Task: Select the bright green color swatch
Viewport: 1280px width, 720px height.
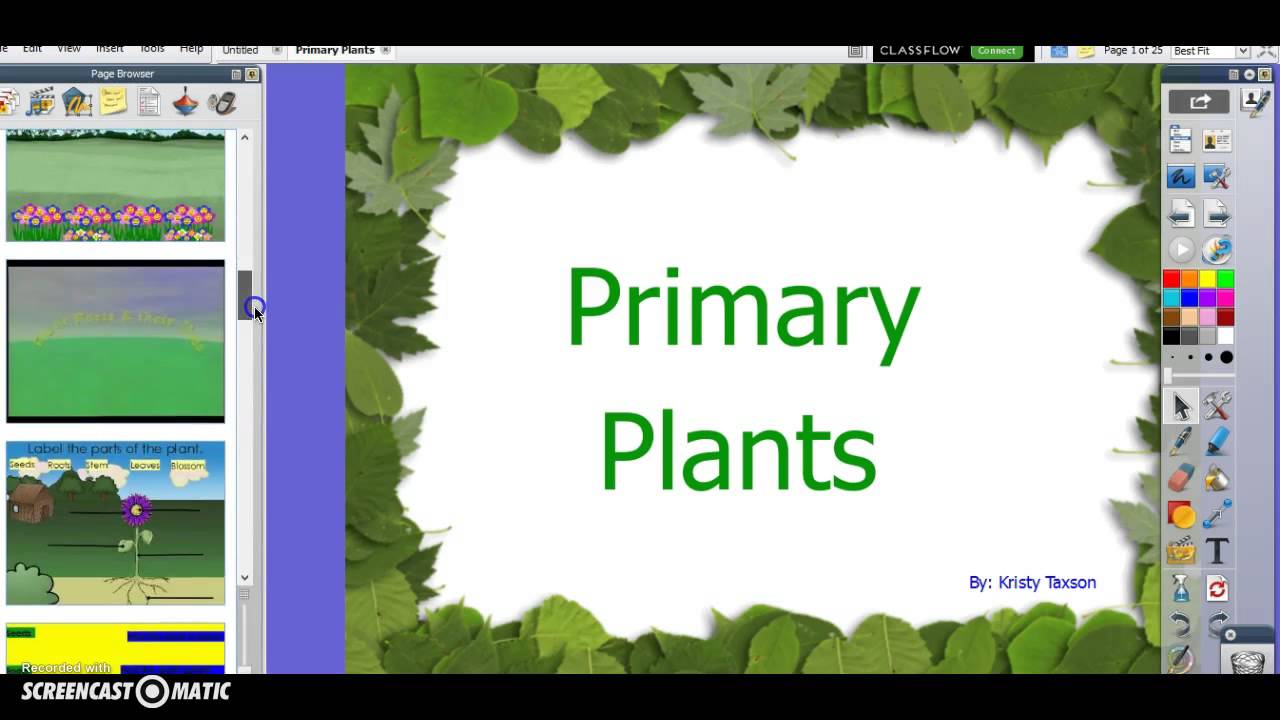Action: pyautogui.click(x=1225, y=279)
